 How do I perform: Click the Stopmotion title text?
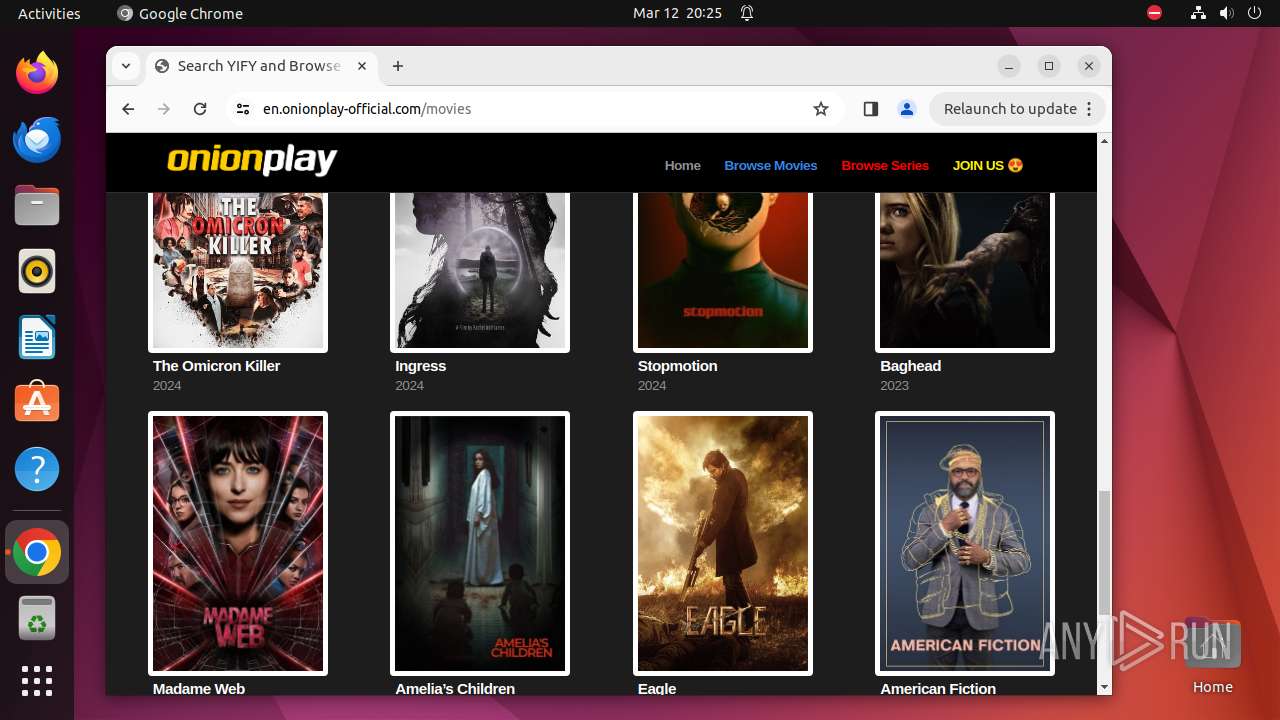click(678, 366)
